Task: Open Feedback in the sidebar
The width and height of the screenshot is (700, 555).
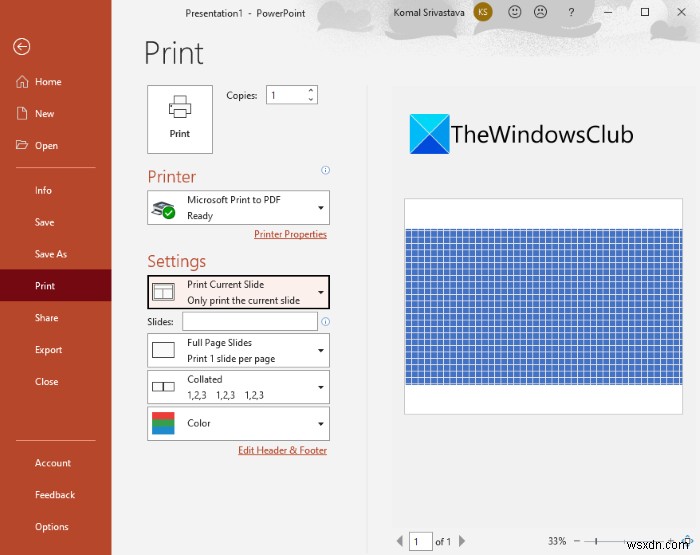Action: point(55,495)
